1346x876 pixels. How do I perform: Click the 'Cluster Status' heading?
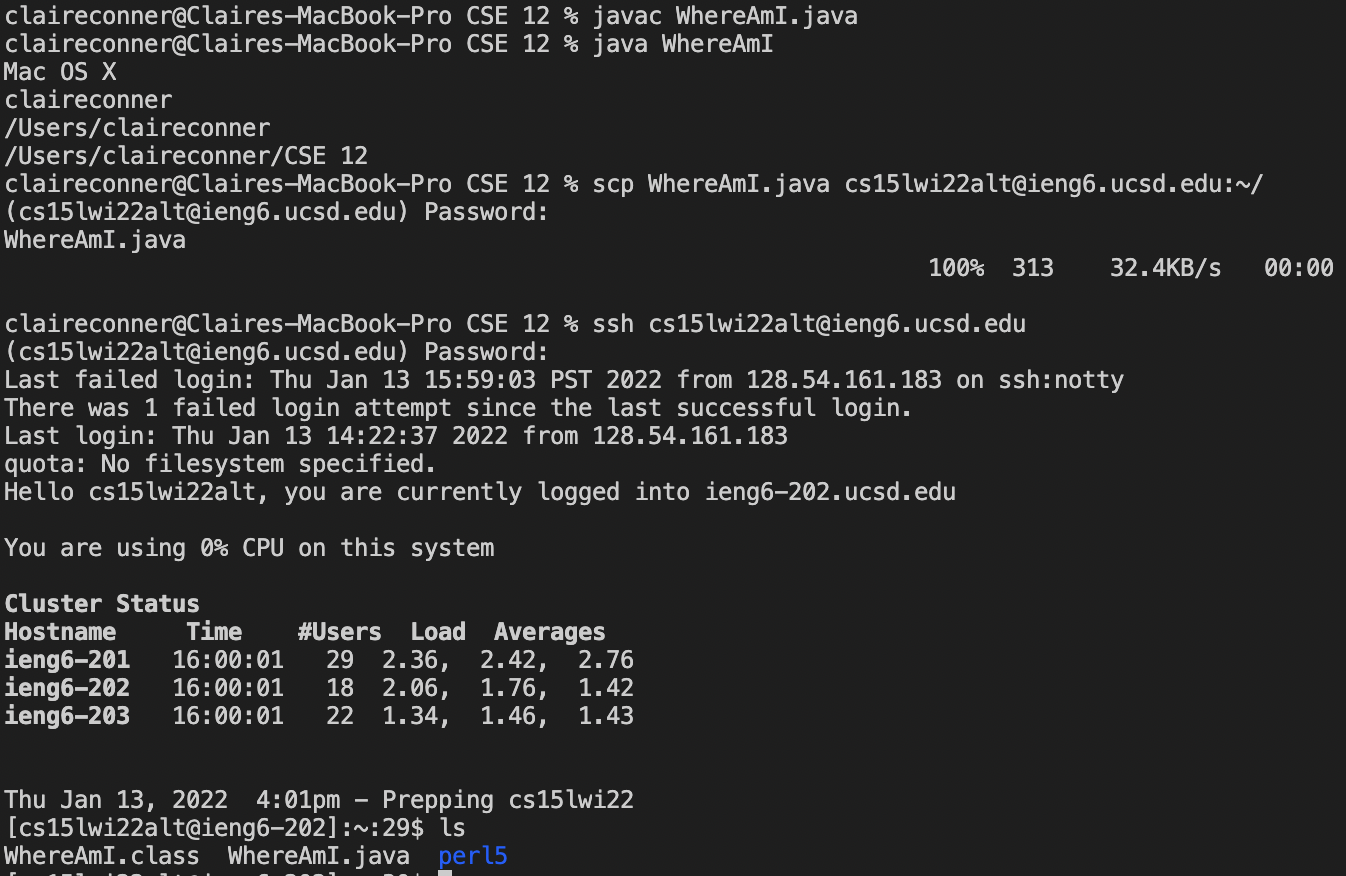coord(102,604)
